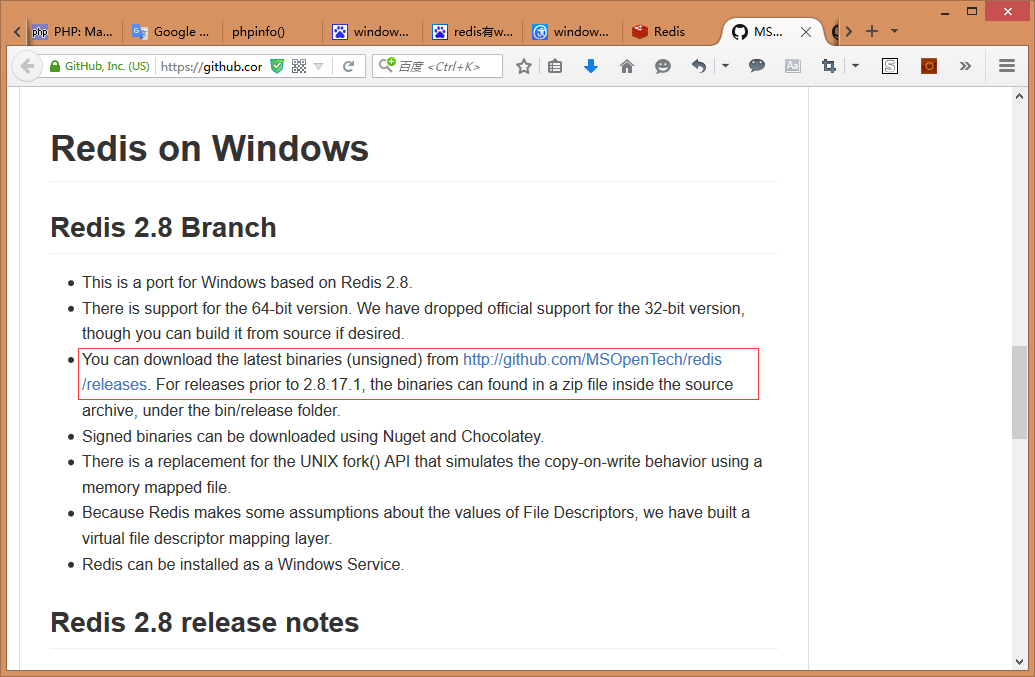Click the page scrollbar up arrow
The image size is (1035, 677).
[x=1020, y=96]
